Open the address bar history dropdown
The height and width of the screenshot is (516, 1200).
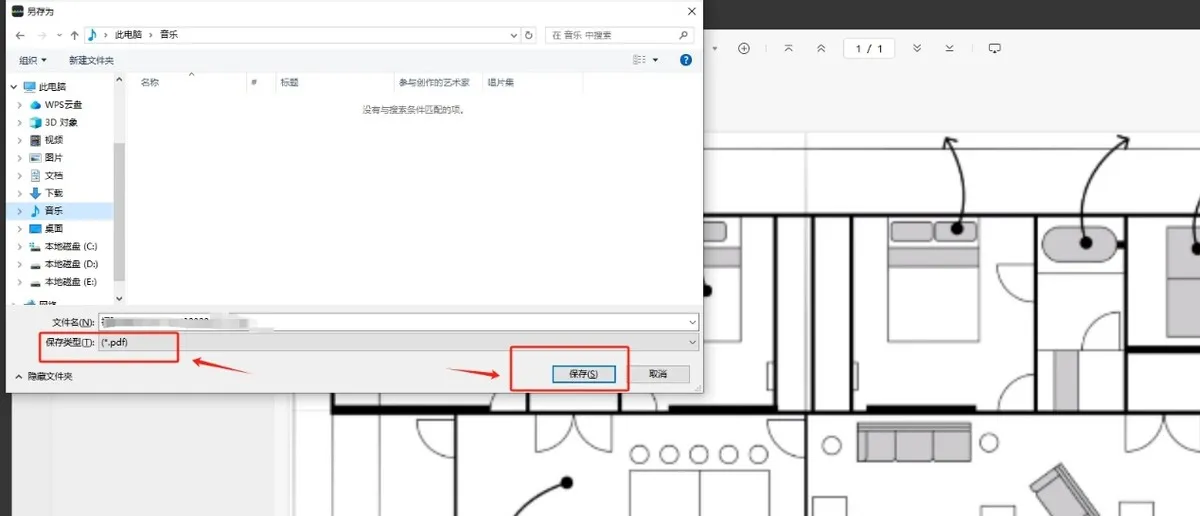coord(513,35)
